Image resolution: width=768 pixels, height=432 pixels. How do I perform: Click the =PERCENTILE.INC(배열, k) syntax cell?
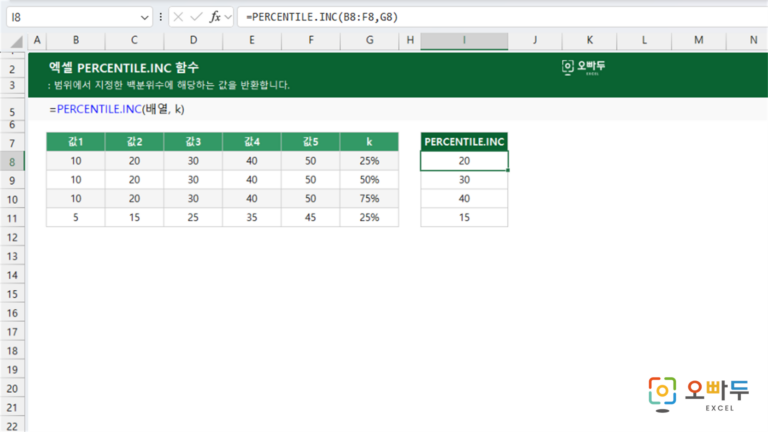[117, 109]
